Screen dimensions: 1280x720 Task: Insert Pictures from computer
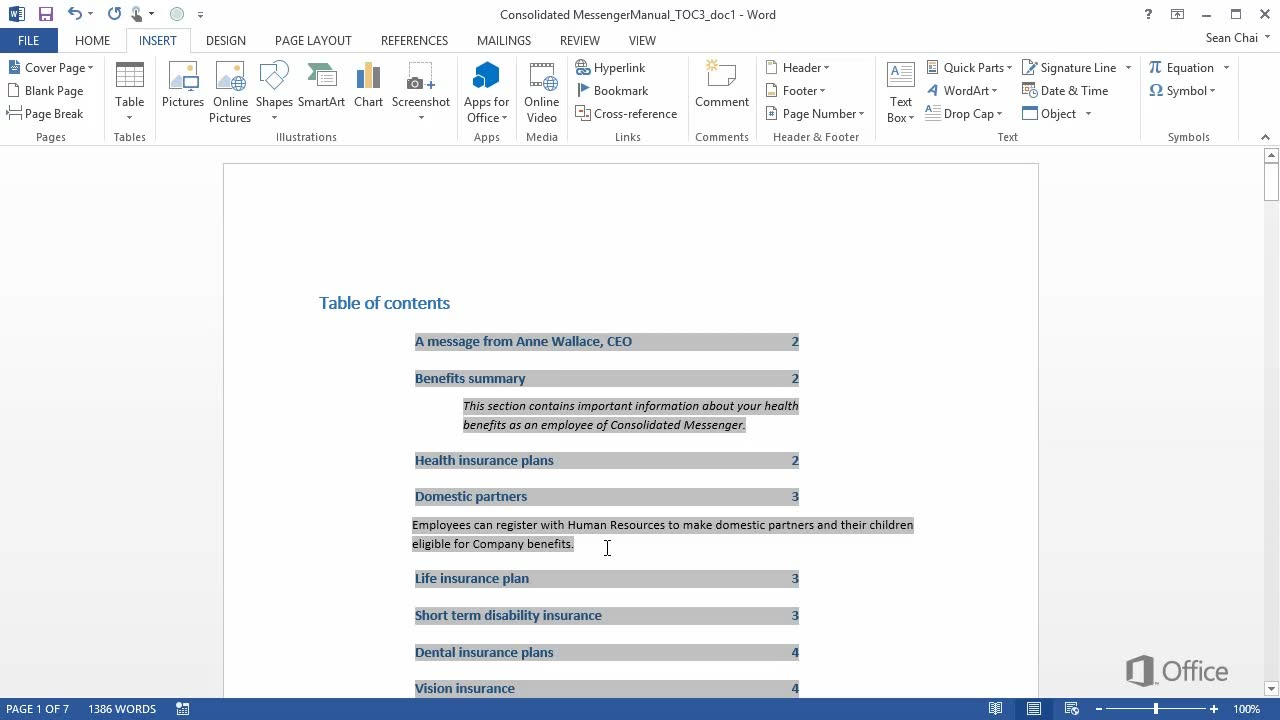tap(183, 85)
